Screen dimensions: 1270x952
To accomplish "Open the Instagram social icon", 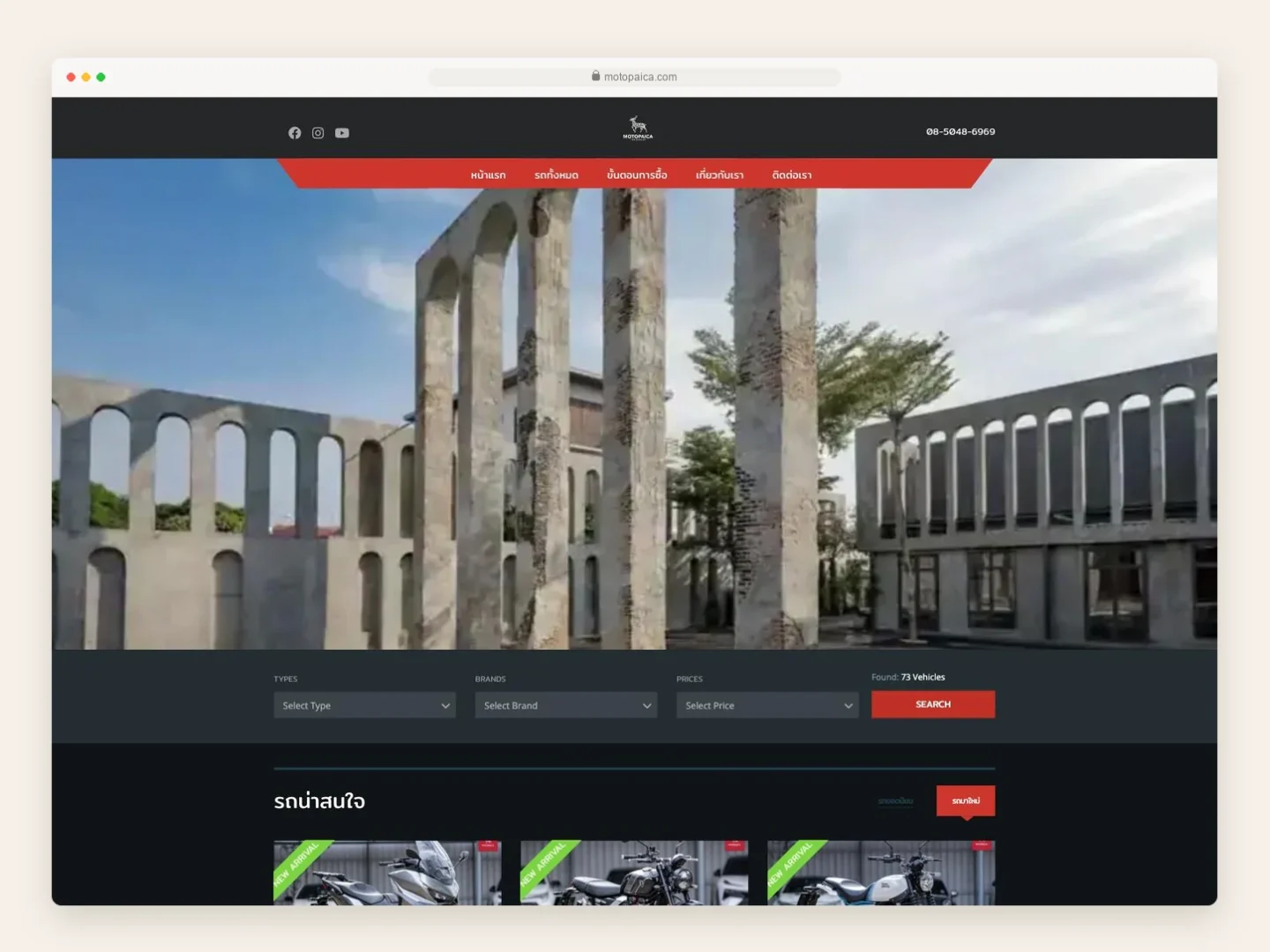I will [x=318, y=133].
